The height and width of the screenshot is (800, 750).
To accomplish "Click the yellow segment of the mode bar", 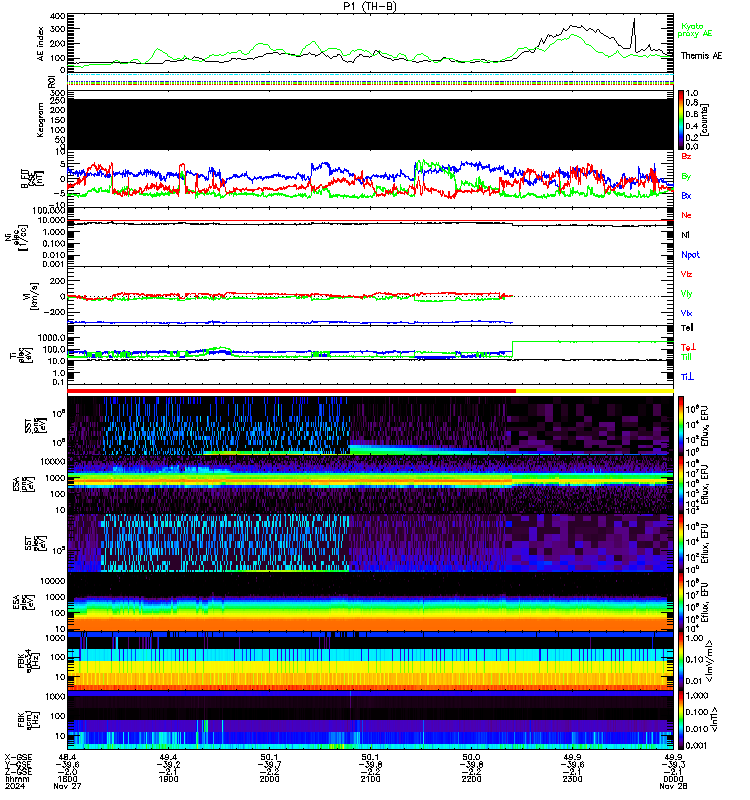I will 594,391.
